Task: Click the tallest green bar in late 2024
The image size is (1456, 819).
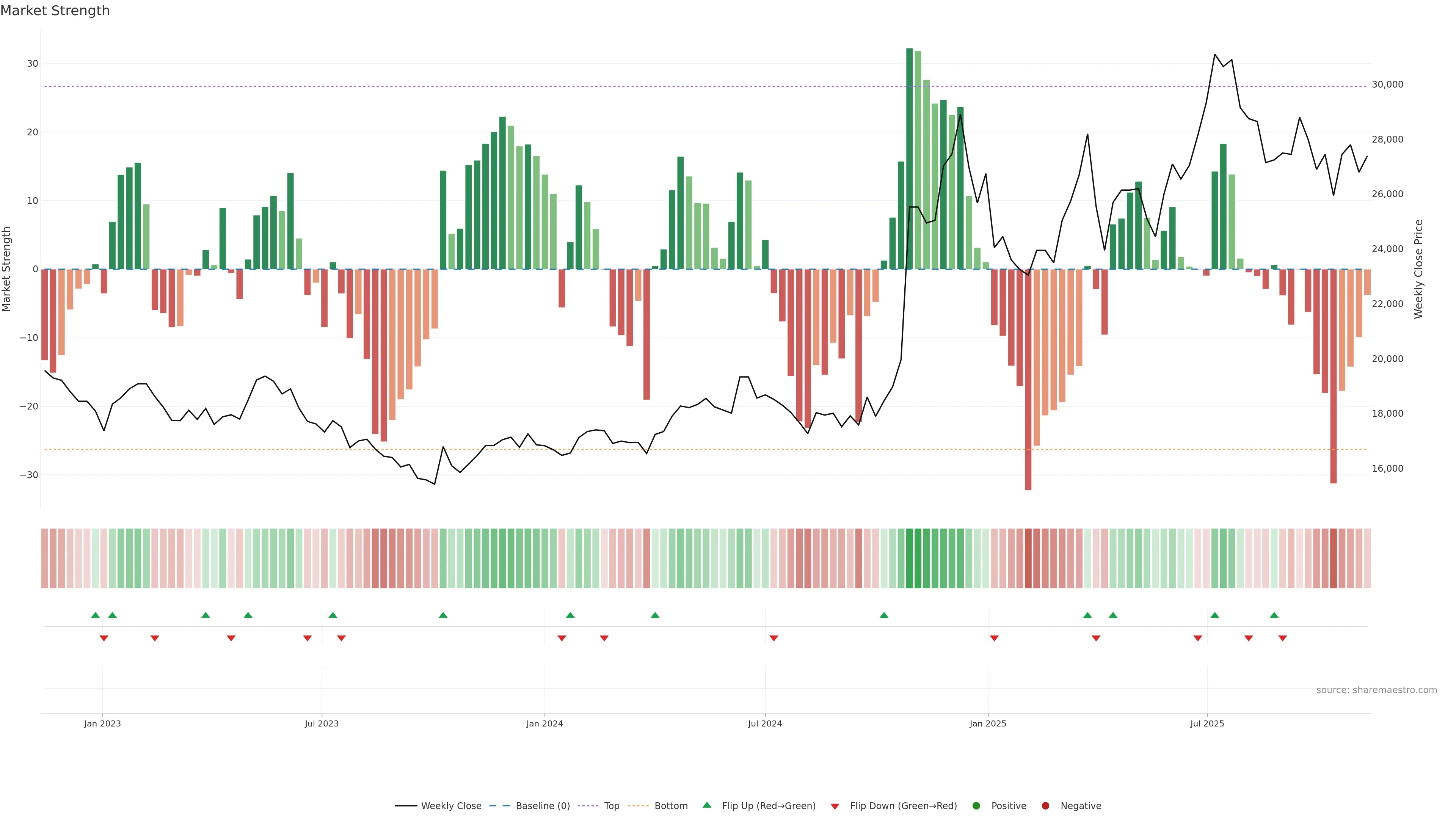Action: 910,158
